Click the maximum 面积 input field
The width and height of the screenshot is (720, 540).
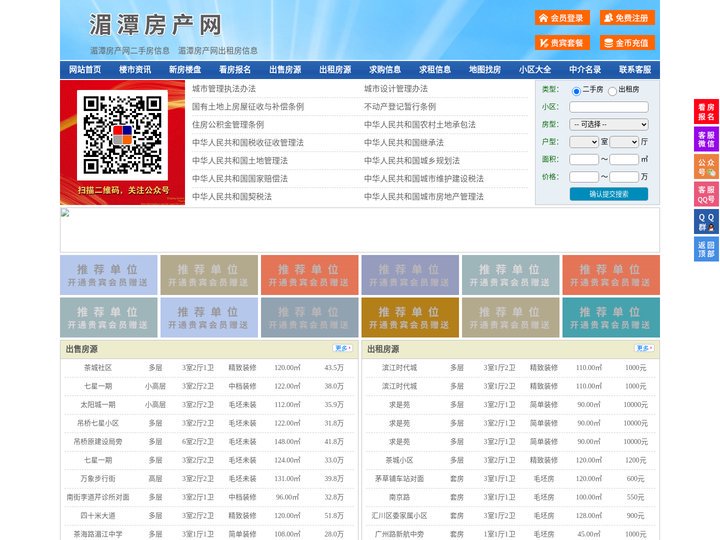[624, 159]
